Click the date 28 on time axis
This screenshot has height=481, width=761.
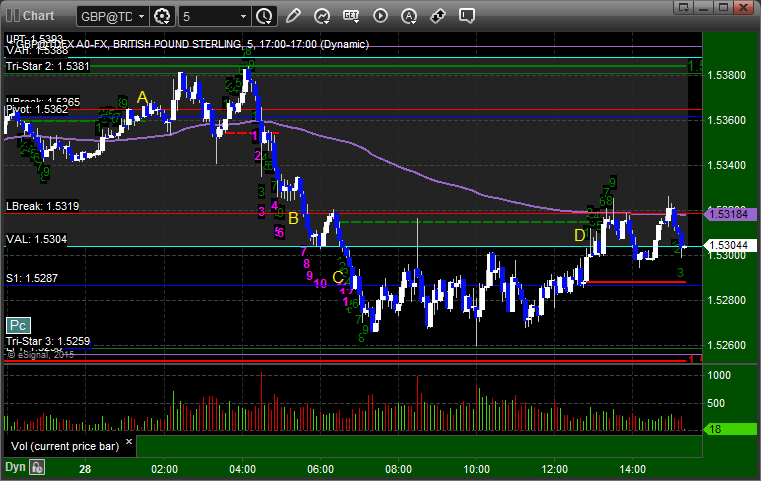pos(85,469)
